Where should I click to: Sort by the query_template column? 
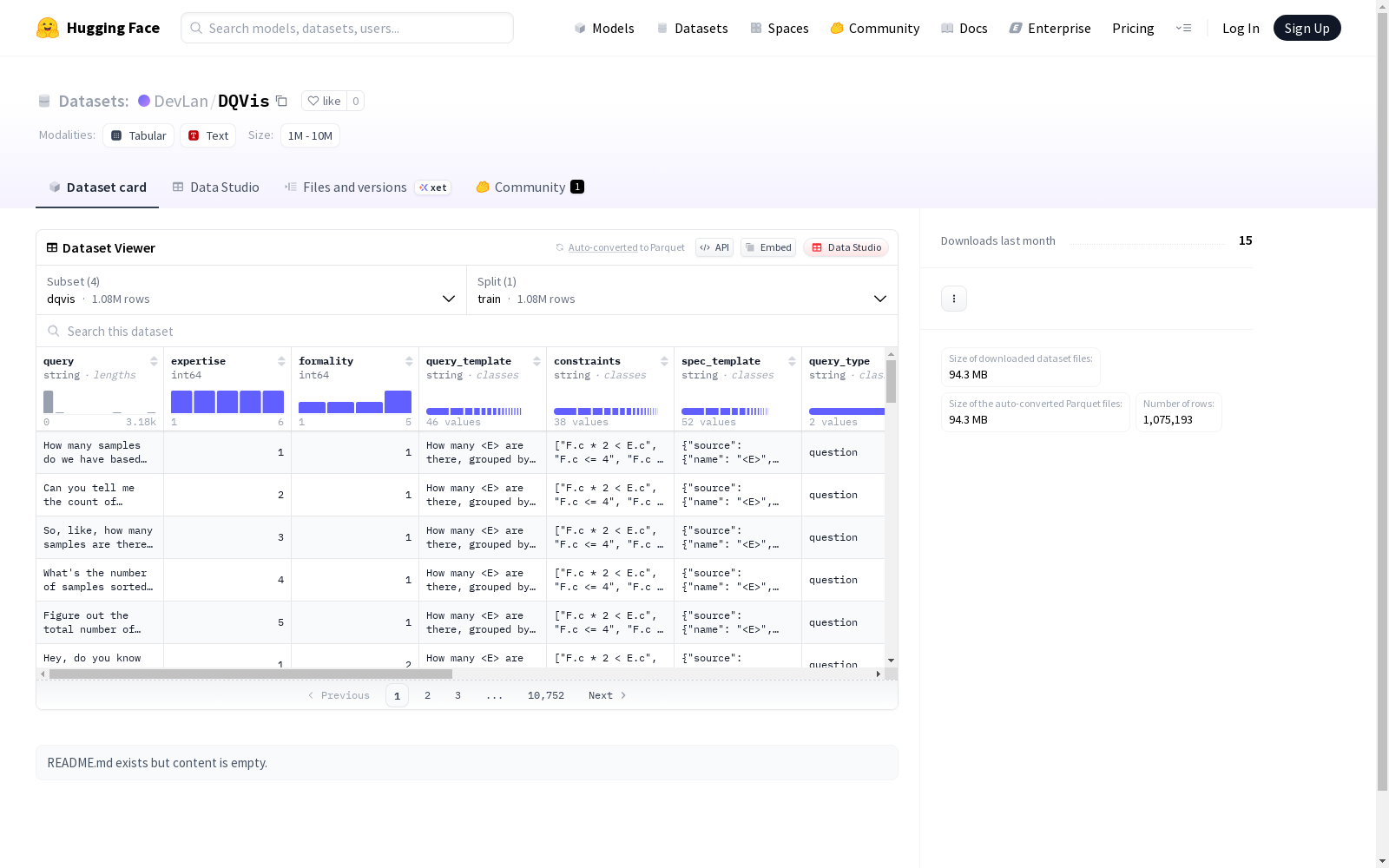tap(537, 361)
